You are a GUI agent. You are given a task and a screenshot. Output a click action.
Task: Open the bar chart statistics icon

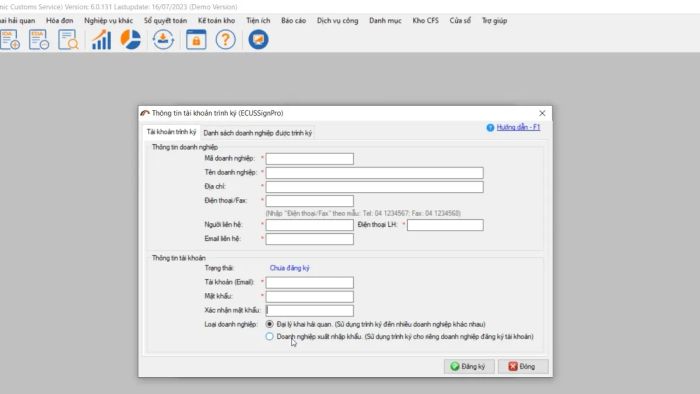point(101,40)
